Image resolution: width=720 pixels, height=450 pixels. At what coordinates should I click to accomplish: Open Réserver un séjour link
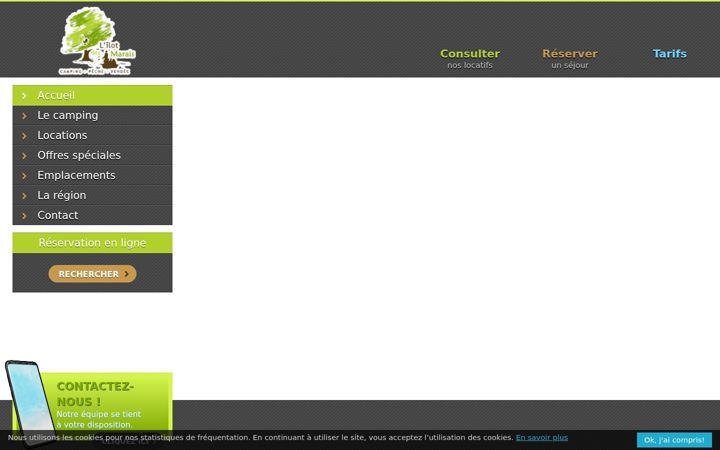(x=570, y=59)
